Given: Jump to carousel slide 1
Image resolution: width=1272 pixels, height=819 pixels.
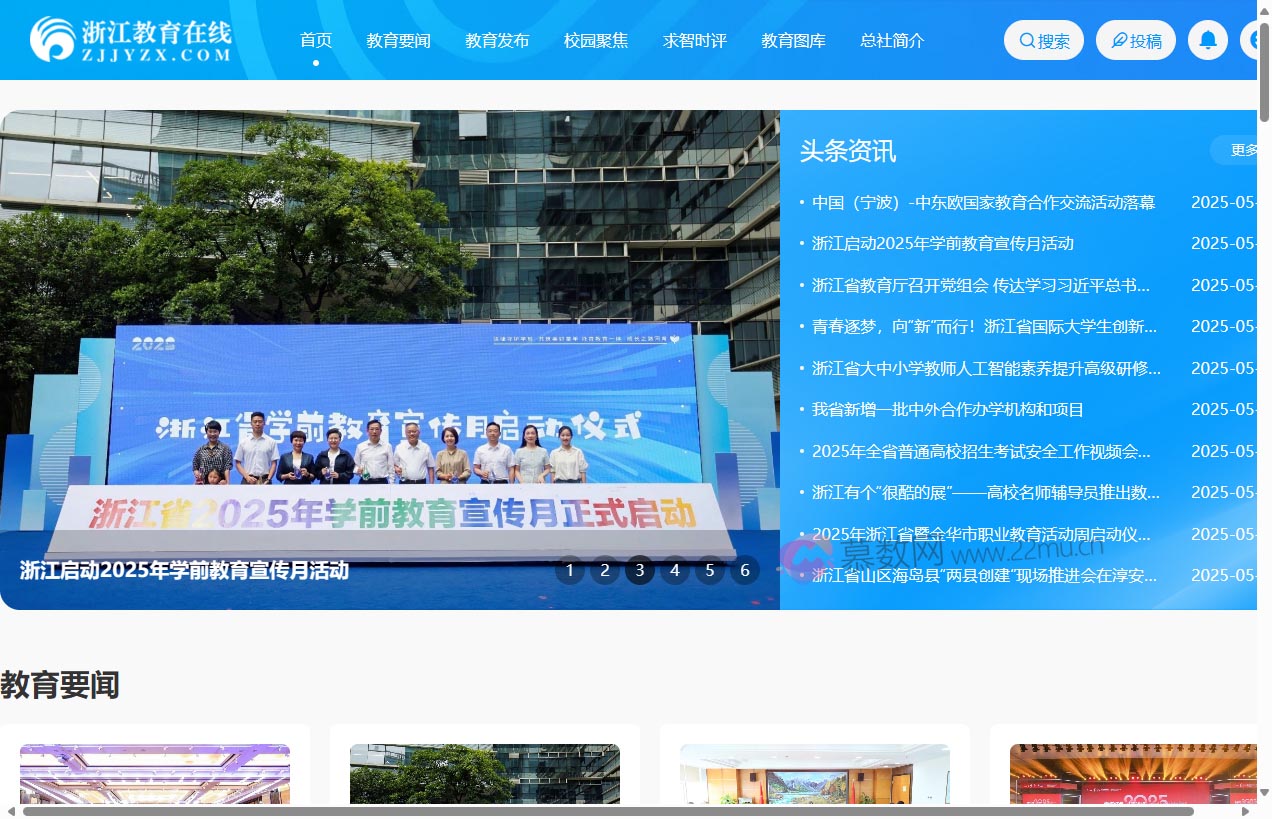Looking at the screenshot, I should point(570,570).
